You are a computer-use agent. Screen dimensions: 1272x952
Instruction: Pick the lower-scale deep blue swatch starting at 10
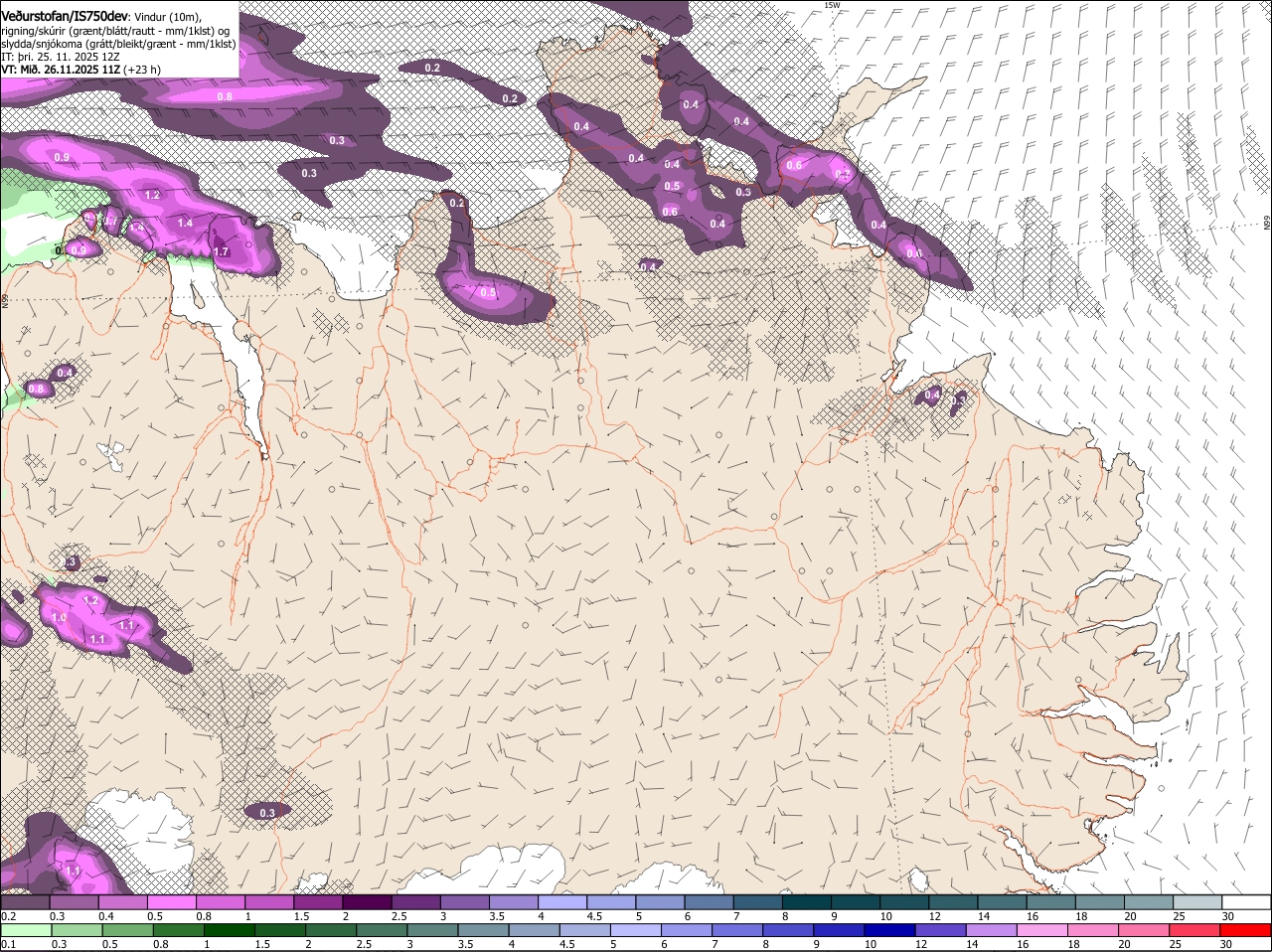click(x=889, y=930)
